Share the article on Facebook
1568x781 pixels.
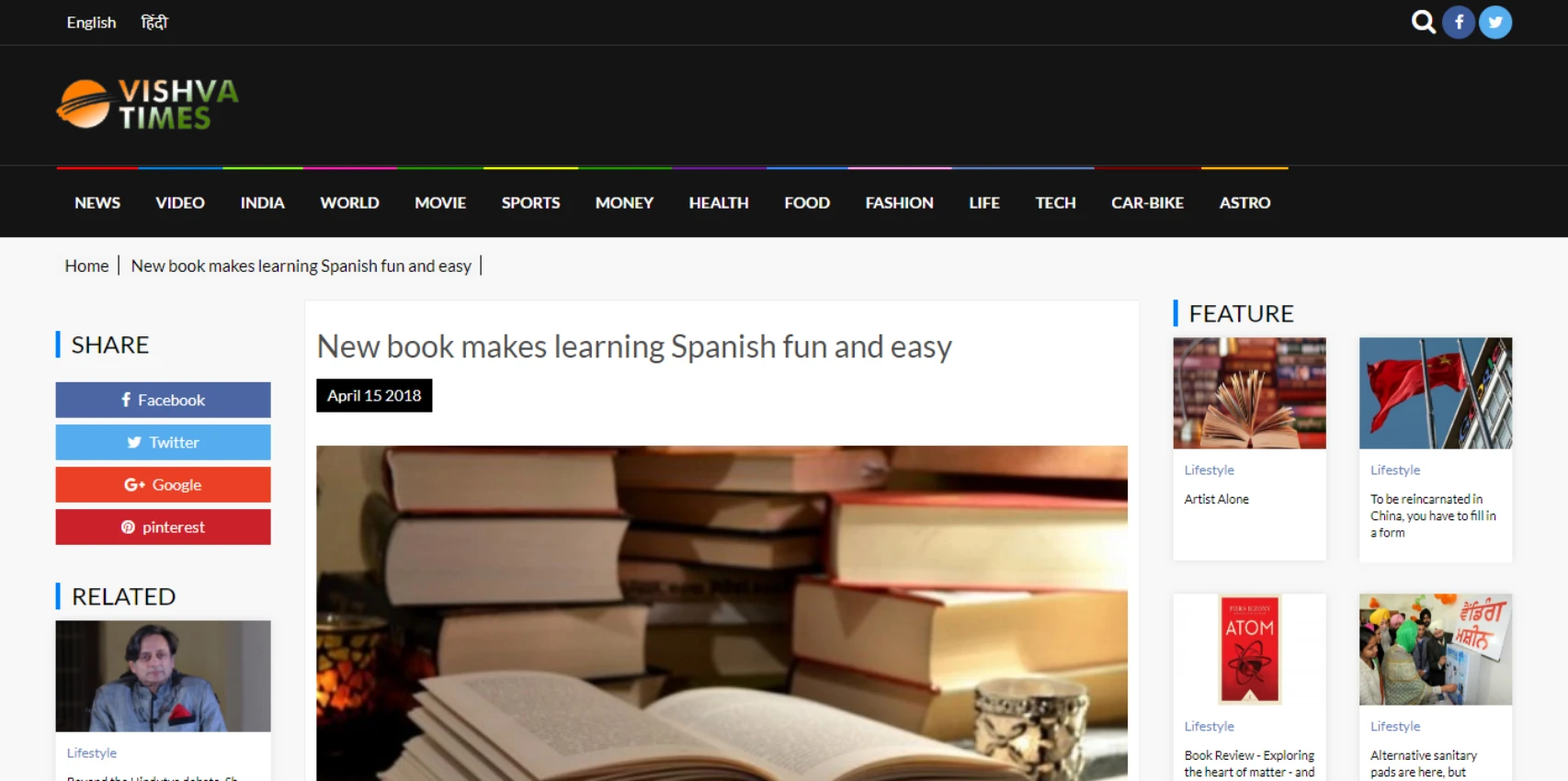pos(163,400)
